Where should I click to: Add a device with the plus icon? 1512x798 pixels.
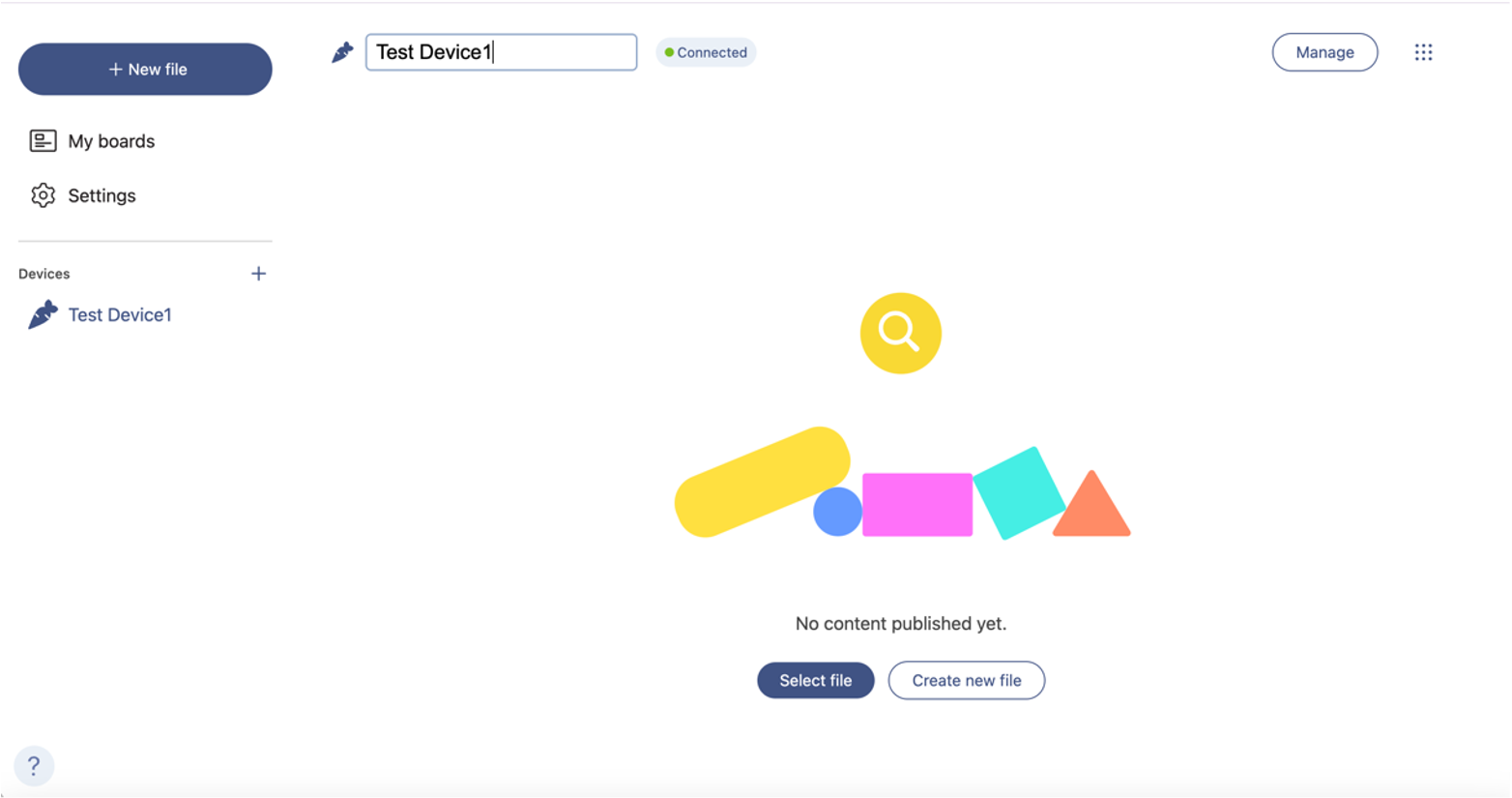coord(258,274)
